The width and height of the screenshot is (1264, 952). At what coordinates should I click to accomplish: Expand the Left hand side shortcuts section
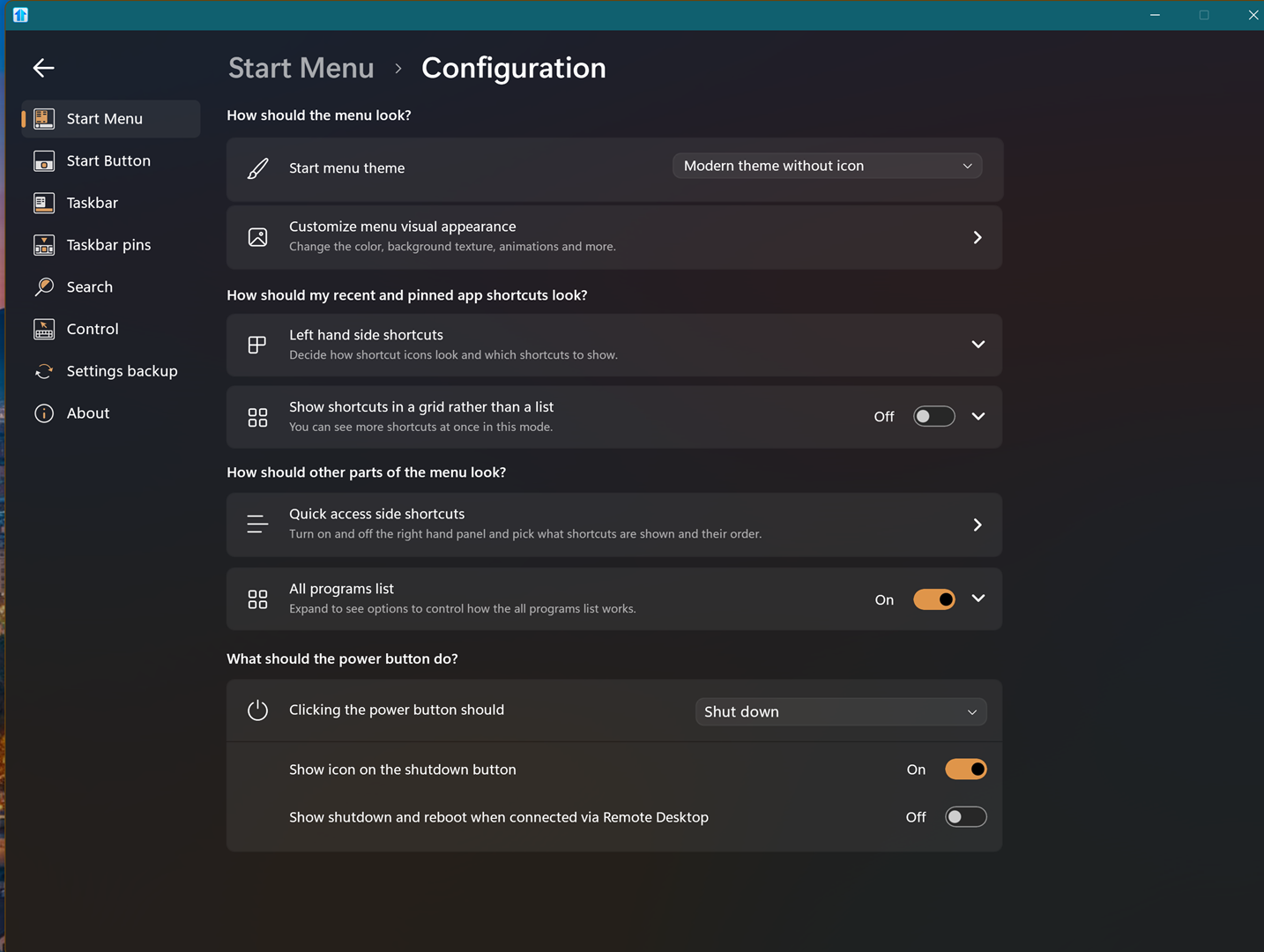978,345
